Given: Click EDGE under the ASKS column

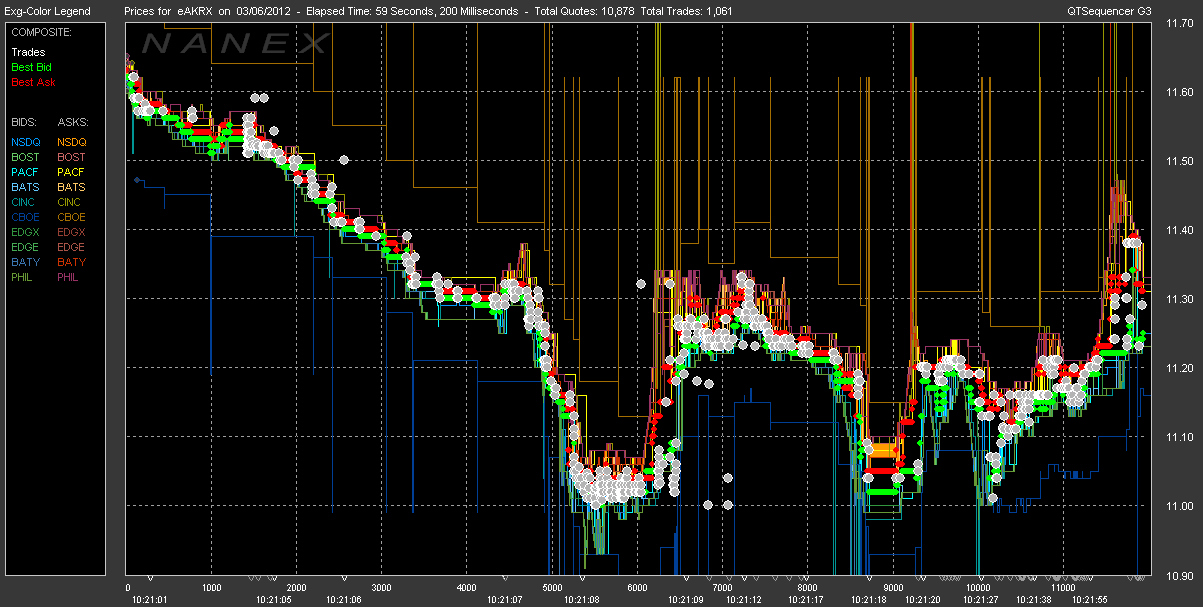Looking at the screenshot, I should (72, 247).
